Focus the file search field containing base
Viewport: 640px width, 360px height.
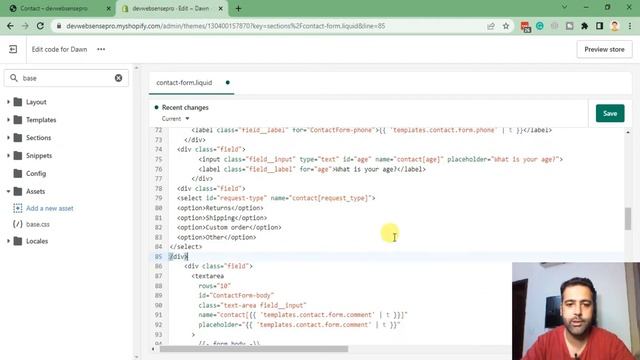(66, 78)
